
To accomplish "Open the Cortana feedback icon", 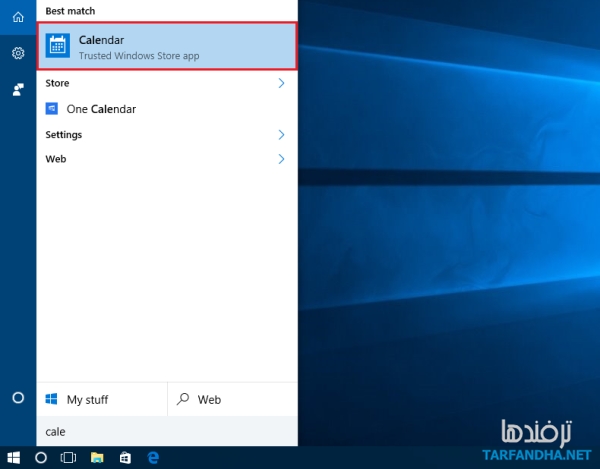I will [18, 90].
